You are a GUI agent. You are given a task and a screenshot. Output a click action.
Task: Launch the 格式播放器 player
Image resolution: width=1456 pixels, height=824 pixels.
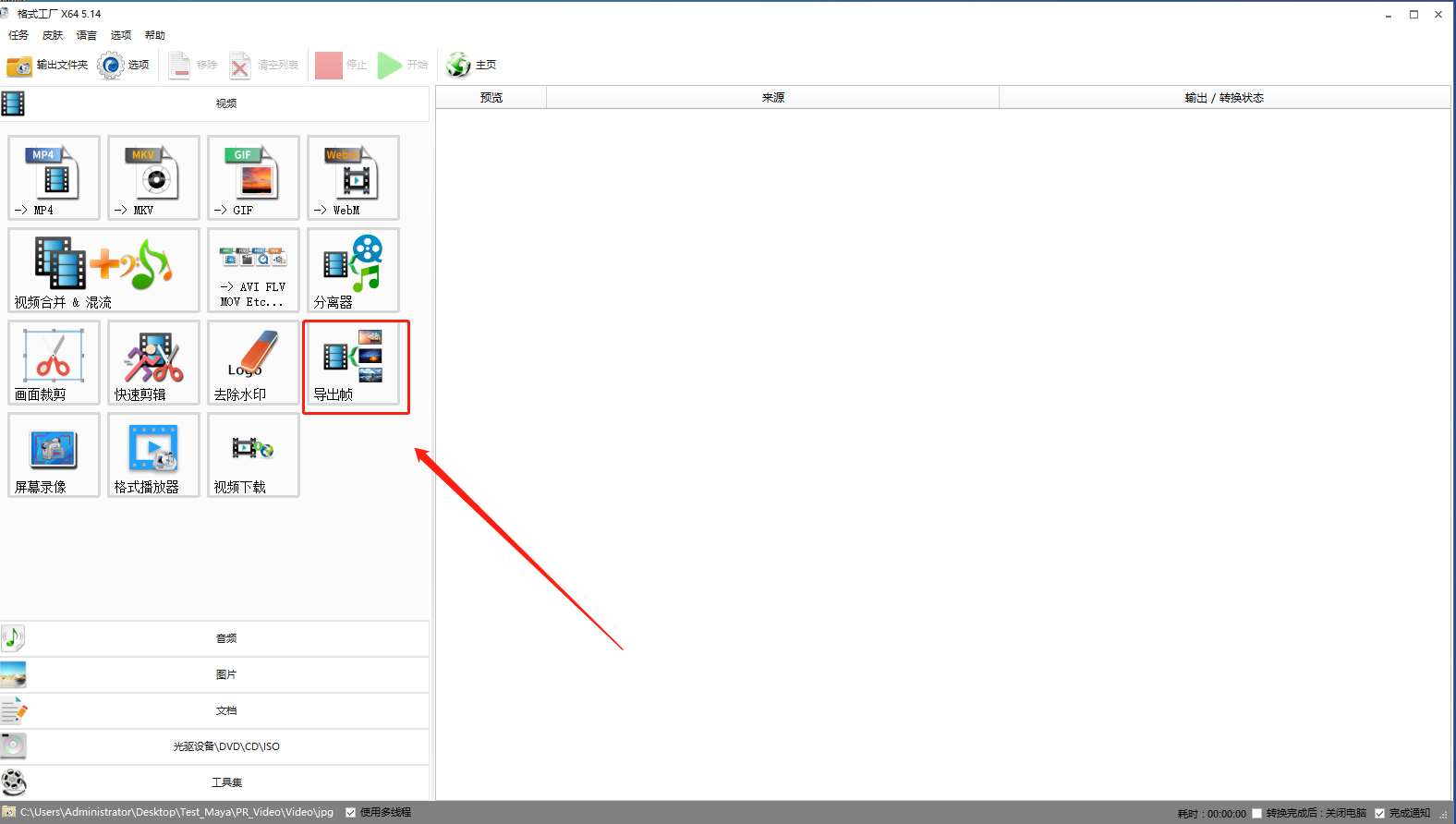pyautogui.click(x=153, y=454)
